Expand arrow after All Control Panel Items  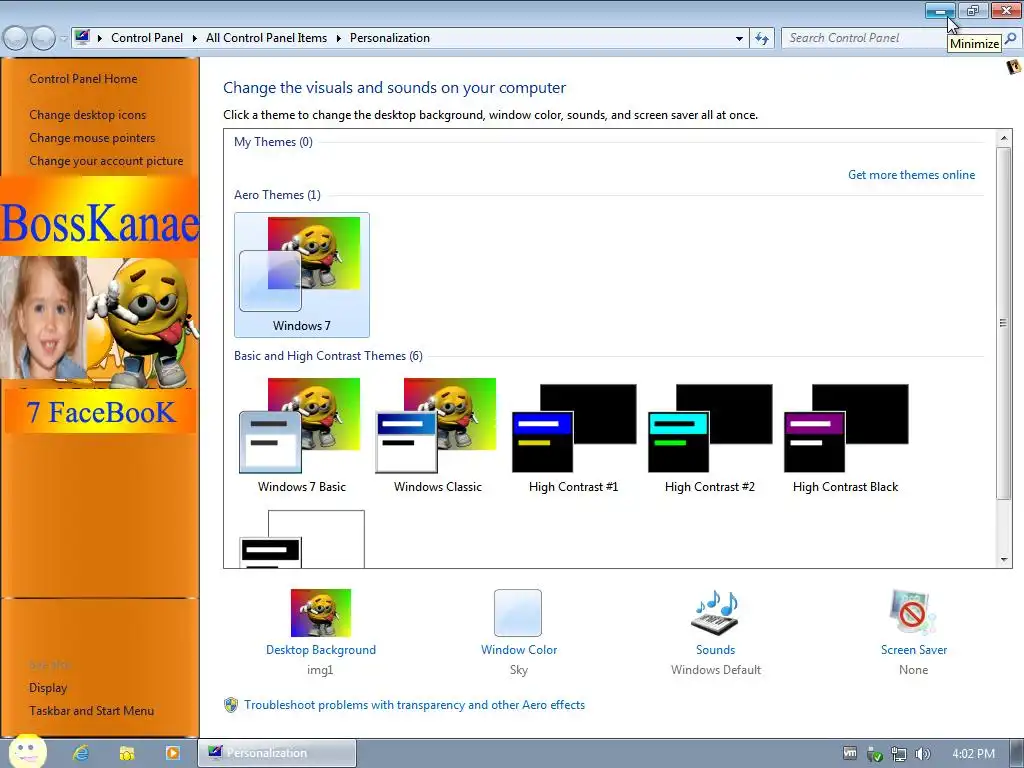339,38
